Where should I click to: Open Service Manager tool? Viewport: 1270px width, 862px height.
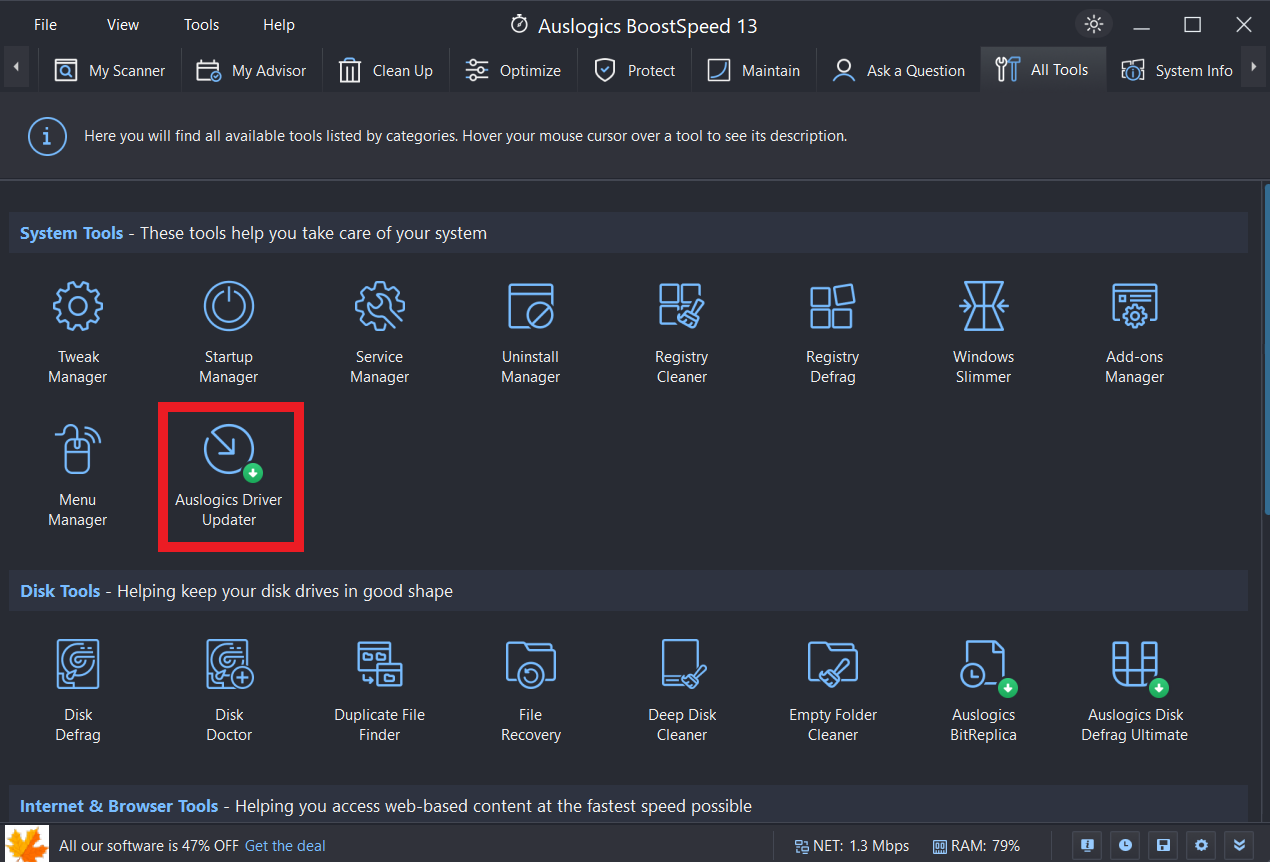click(x=380, y=333)
